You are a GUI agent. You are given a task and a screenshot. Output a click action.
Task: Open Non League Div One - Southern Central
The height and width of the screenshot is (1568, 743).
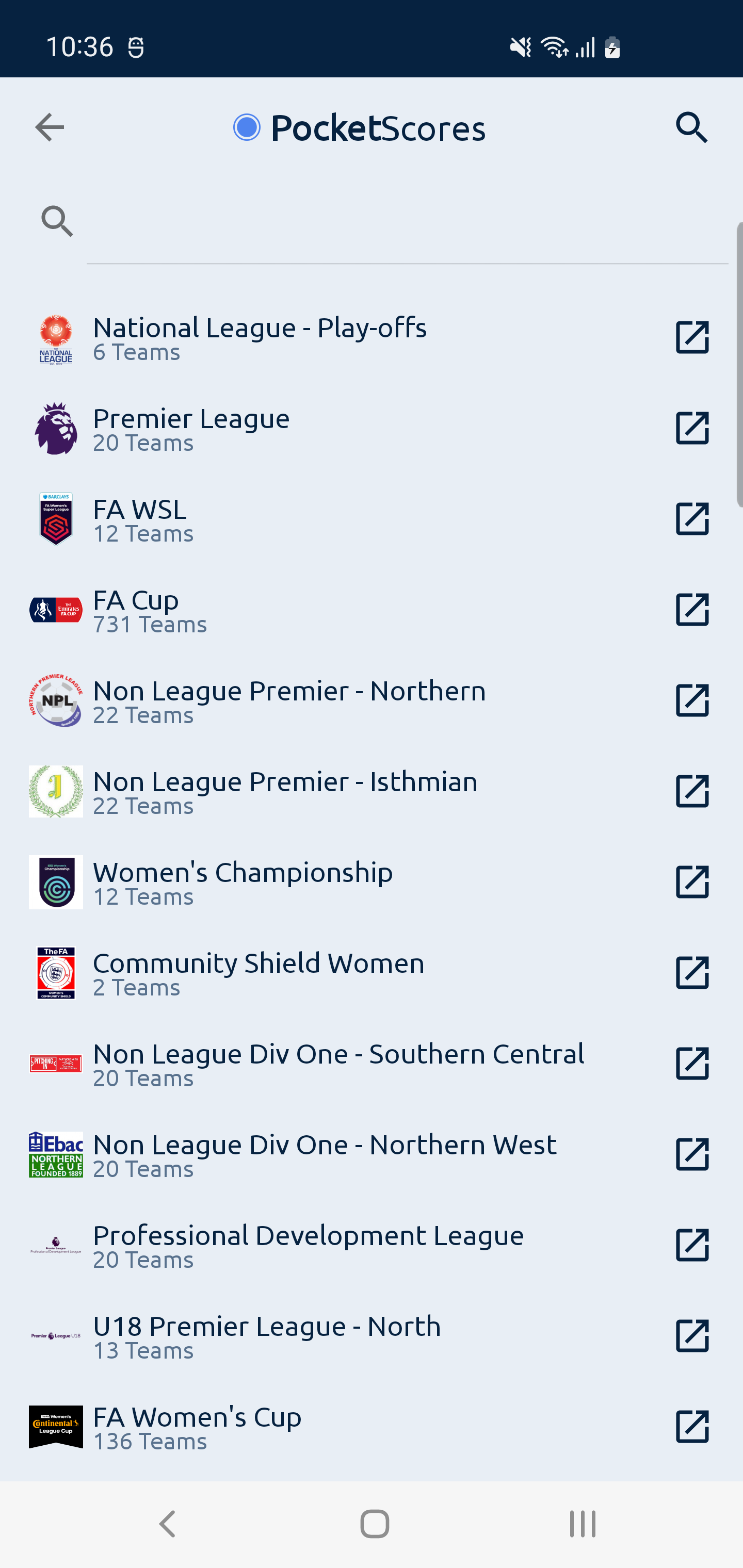[372, 1064]
